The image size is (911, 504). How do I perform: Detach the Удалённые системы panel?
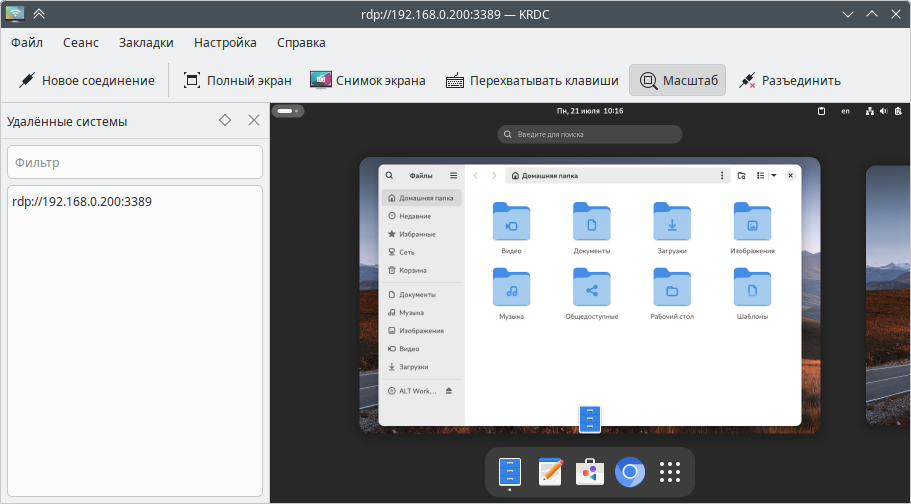click(225, 120)
